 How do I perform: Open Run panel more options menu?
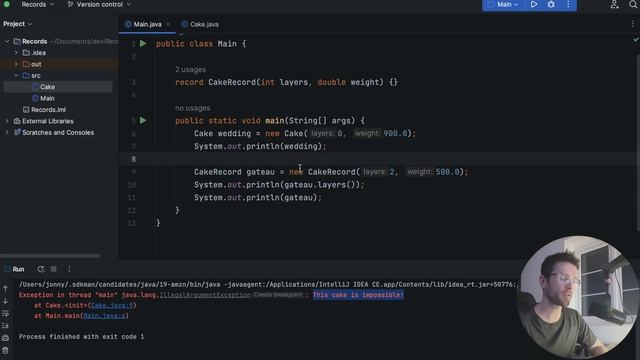pos(69,269)
